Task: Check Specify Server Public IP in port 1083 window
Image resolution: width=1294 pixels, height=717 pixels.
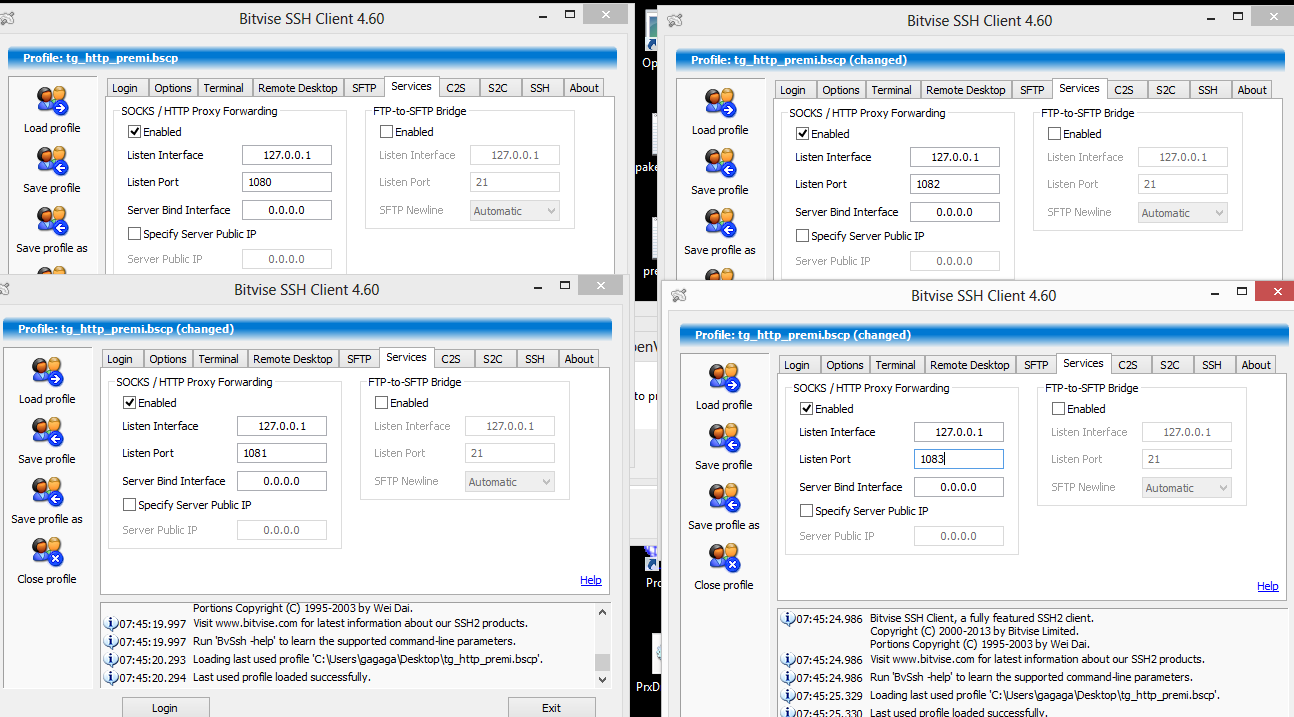Action: pyautogui.click(x=806, y=511)
